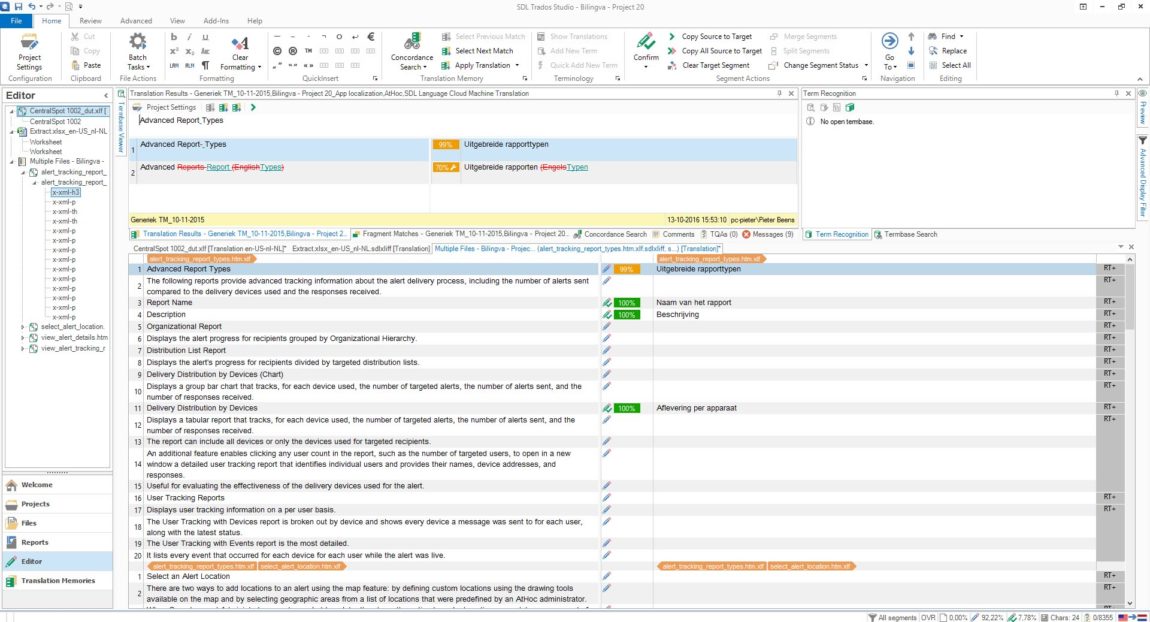The image size is (1150, 622).
Task: Save using the quick access toolbar icon
Action: [x=18, y=7]
